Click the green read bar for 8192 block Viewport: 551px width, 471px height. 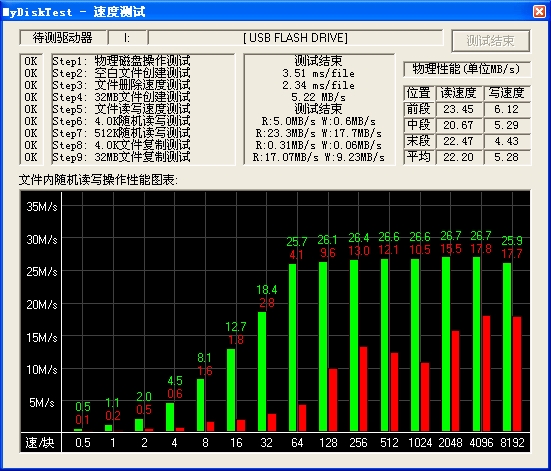507,347
